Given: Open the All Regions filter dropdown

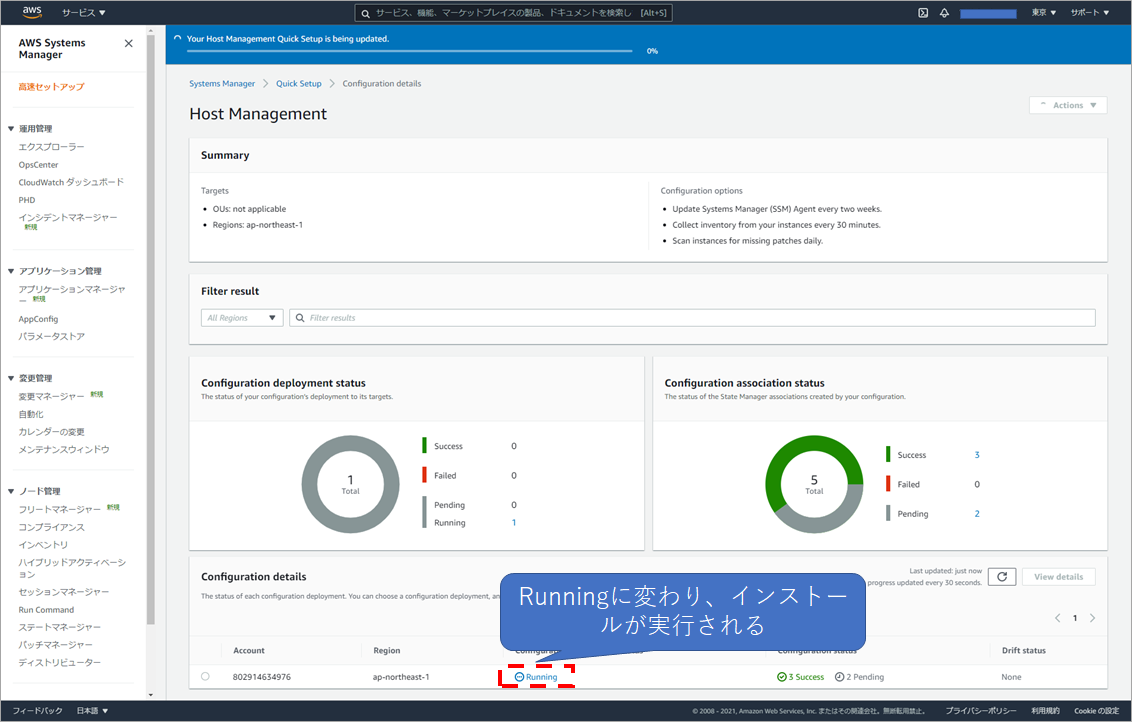Looking at the screenshot, I should (242, 318).
